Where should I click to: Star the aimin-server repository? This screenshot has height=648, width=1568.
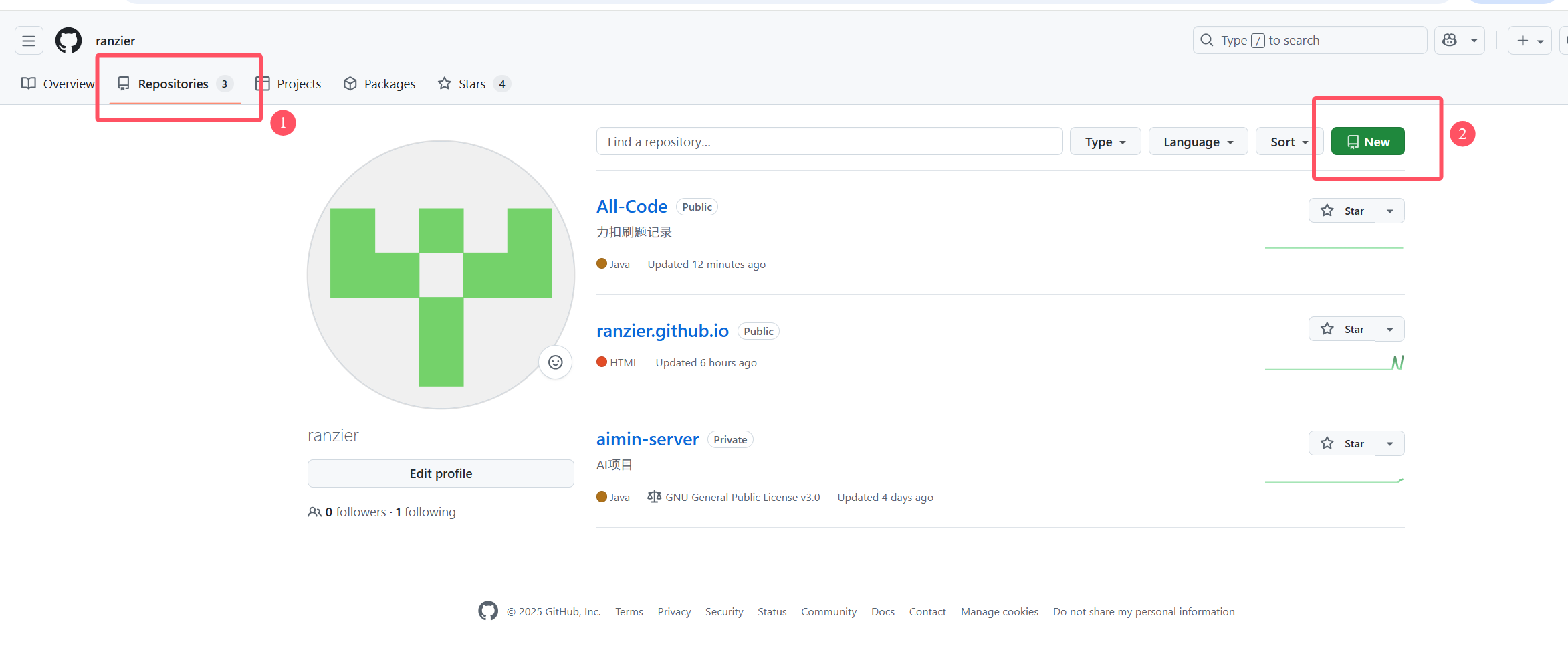pos(1342,443)
